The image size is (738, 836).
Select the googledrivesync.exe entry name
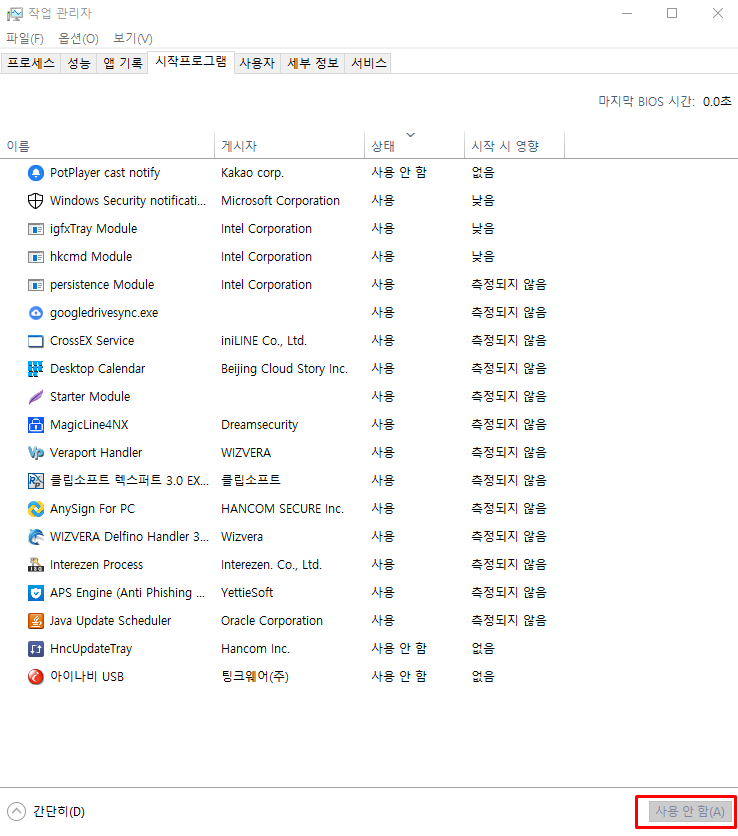[x=104, y=313]
